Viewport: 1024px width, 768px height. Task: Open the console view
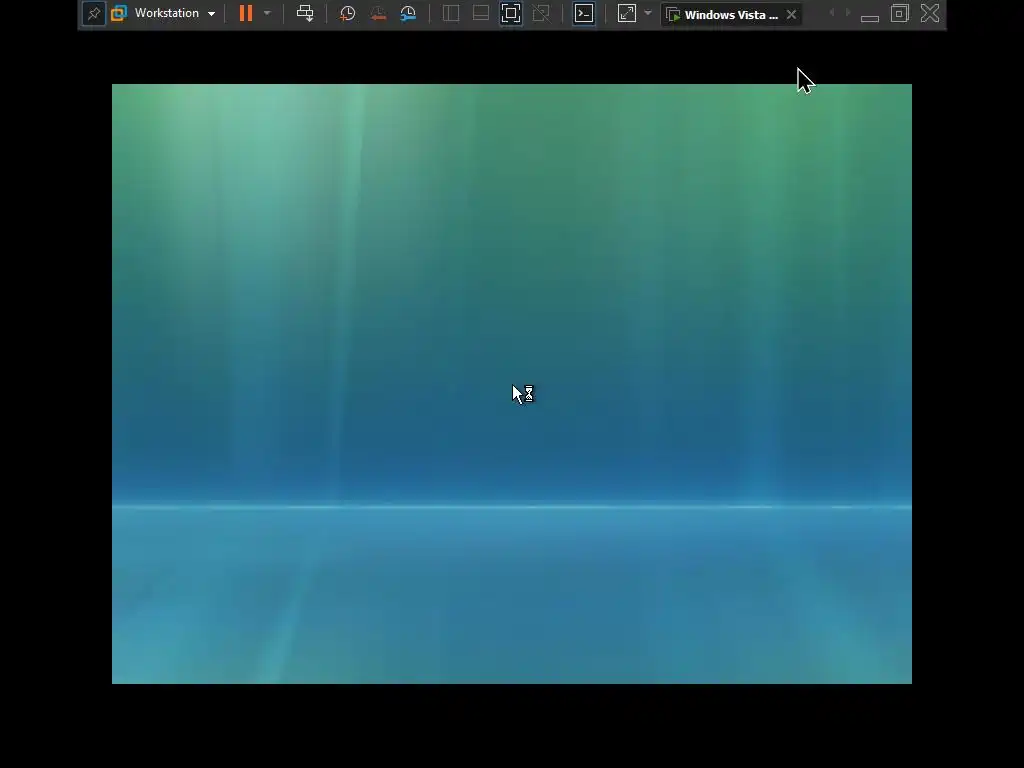tap(584, 13)
